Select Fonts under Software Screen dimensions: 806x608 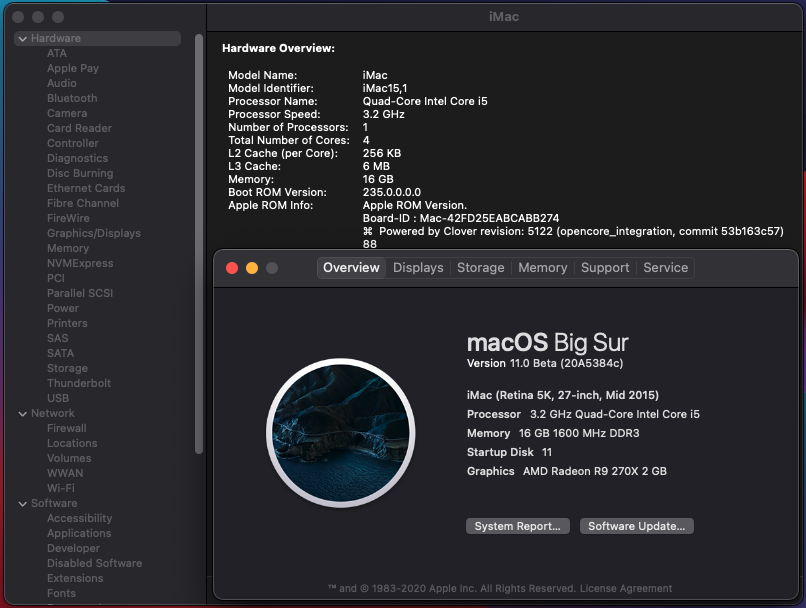61,593
